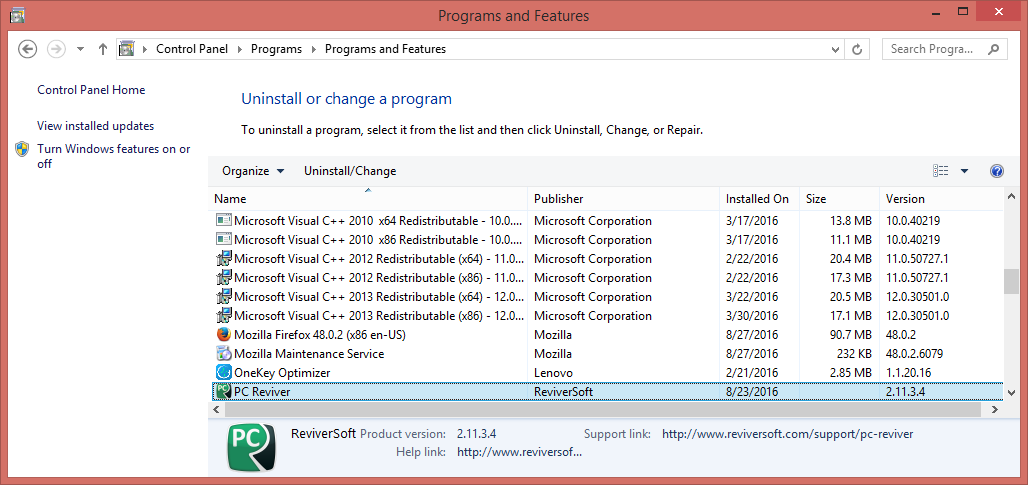The image size is (1028, 485).
Task: Open the Organize dropdown menu
Action: click(x=253, y=171)
